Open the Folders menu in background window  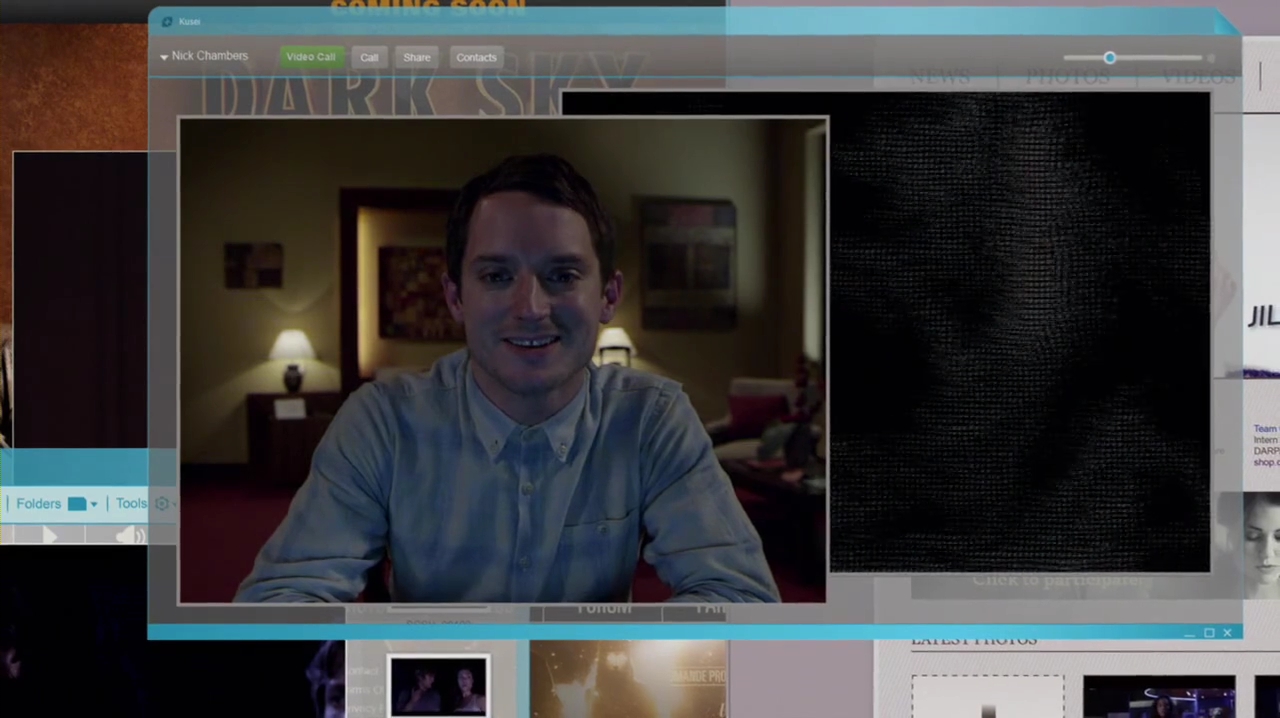click(x=39, y=504)
